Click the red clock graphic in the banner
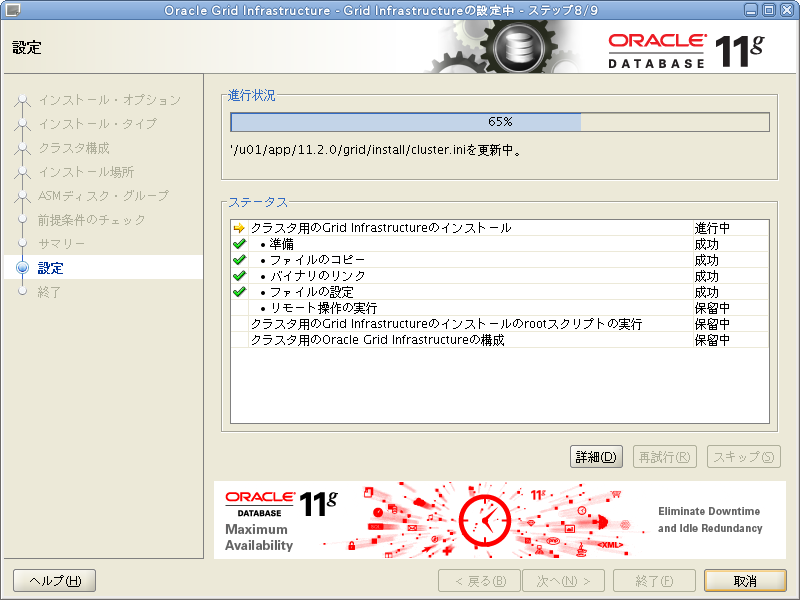Viewport: 800px width, 600px height. 485,520
